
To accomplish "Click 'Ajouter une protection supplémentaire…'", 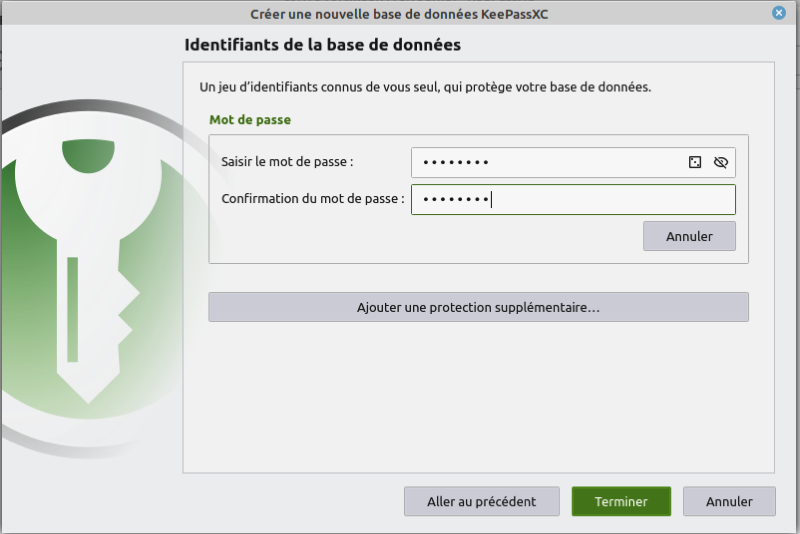I will [478, 307].
